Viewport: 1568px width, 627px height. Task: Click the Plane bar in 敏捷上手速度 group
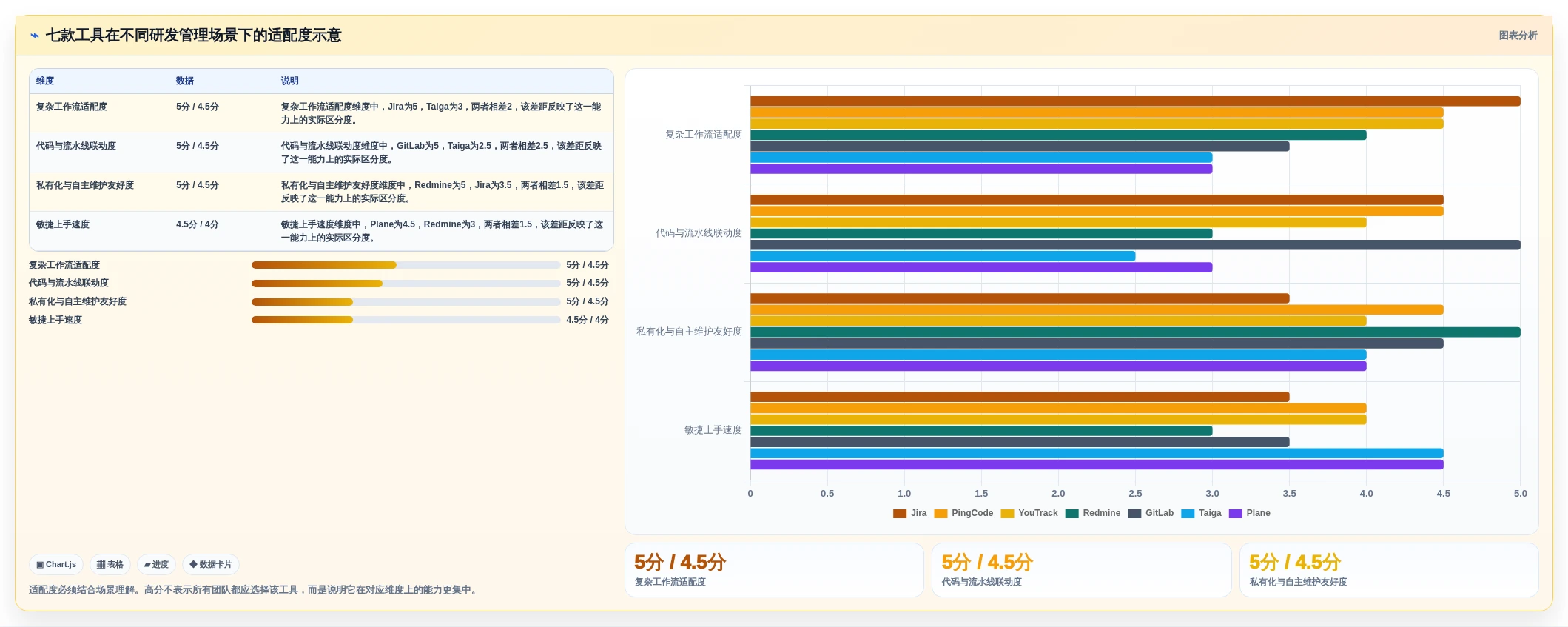(x=1097, y=465)
